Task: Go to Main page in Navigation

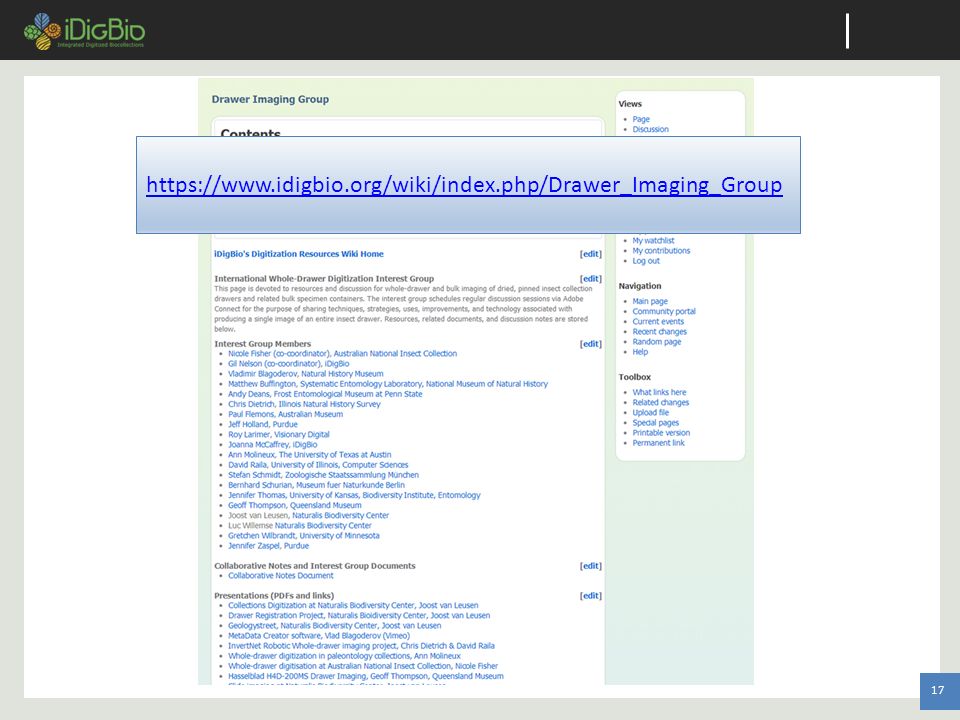Action: 650,301
